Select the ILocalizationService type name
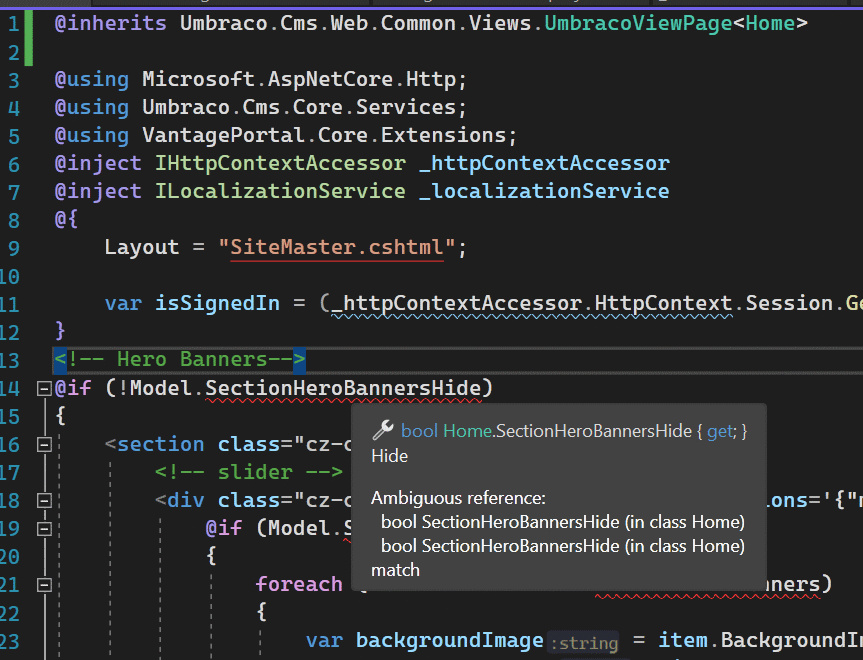 (x=280, y=191)
